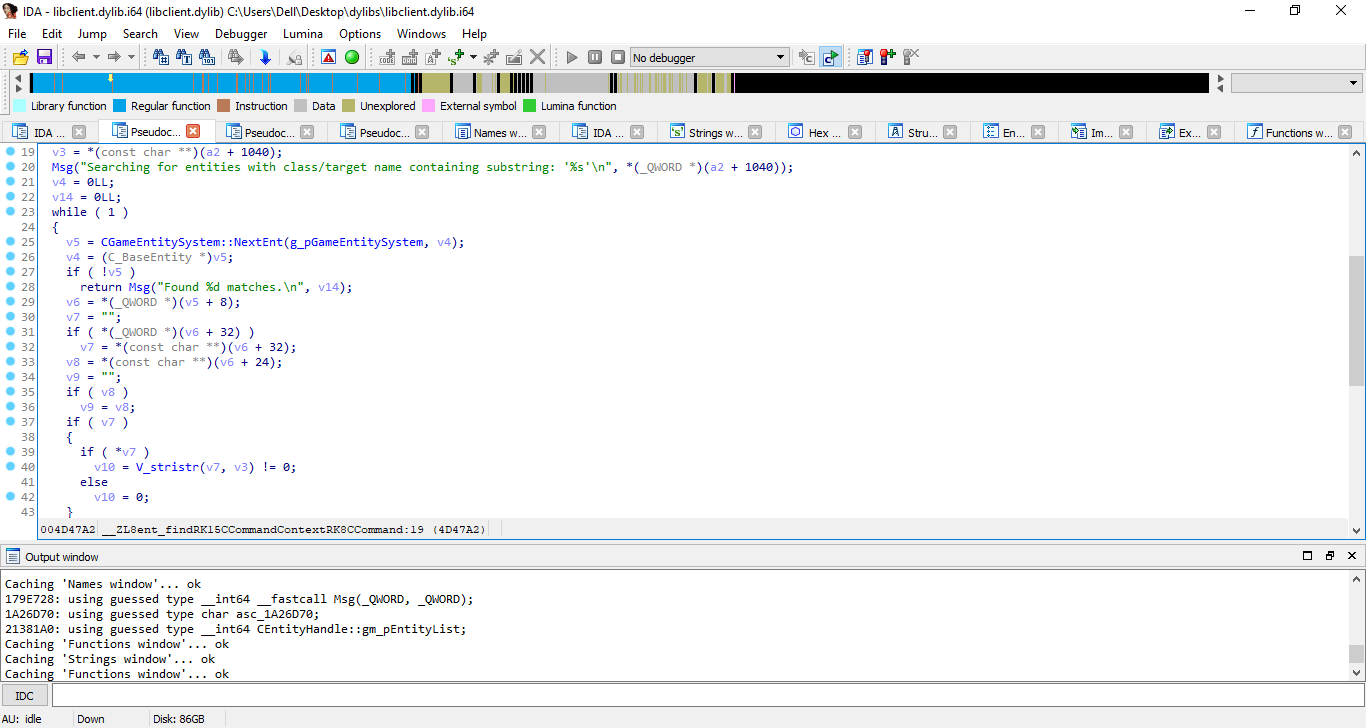This screenshot has width=1366, height=728.
Task: Click the yellow arrow marker in navigation band
Action: pos(110,77)
